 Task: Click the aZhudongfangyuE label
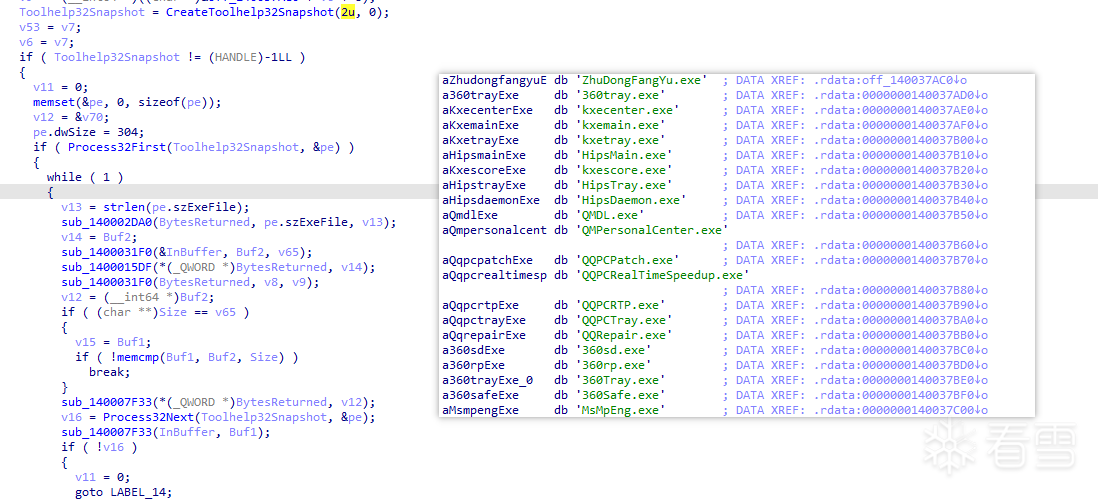point(494,80)
